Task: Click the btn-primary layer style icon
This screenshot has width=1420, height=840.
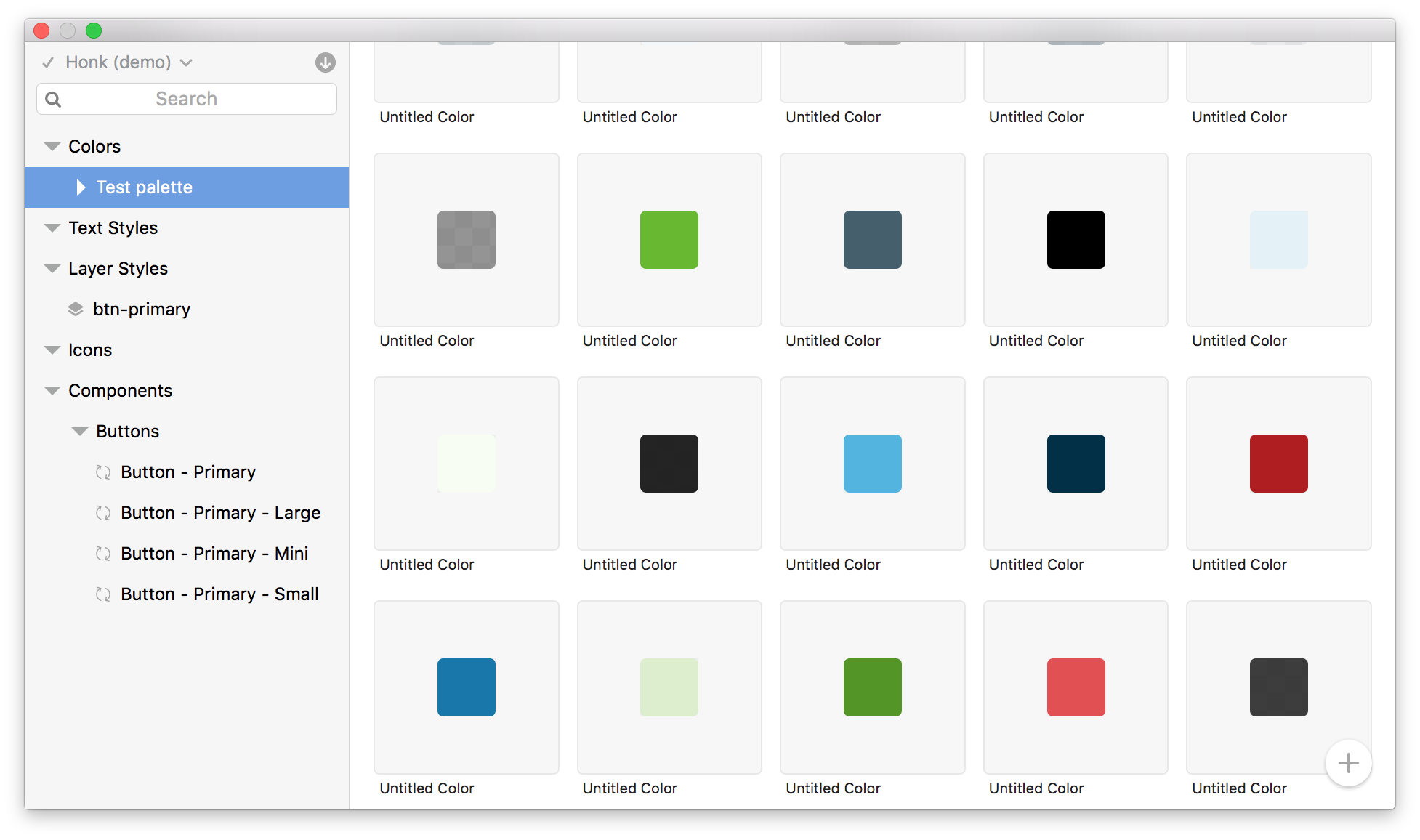Action: coord(76,310)
